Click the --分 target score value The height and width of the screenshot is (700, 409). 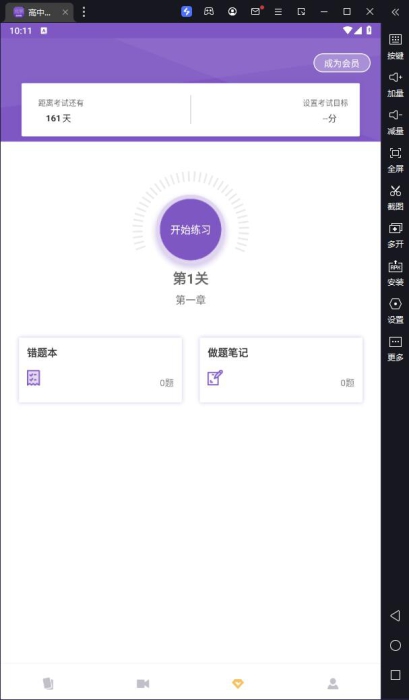(330, 118)
